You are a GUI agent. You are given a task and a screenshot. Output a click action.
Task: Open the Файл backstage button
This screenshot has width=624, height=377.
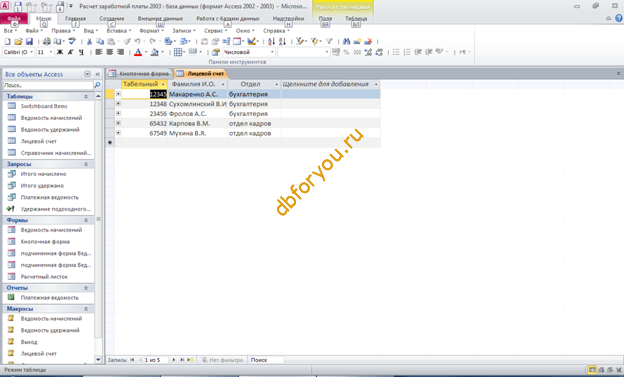click(x=14, y=18)
